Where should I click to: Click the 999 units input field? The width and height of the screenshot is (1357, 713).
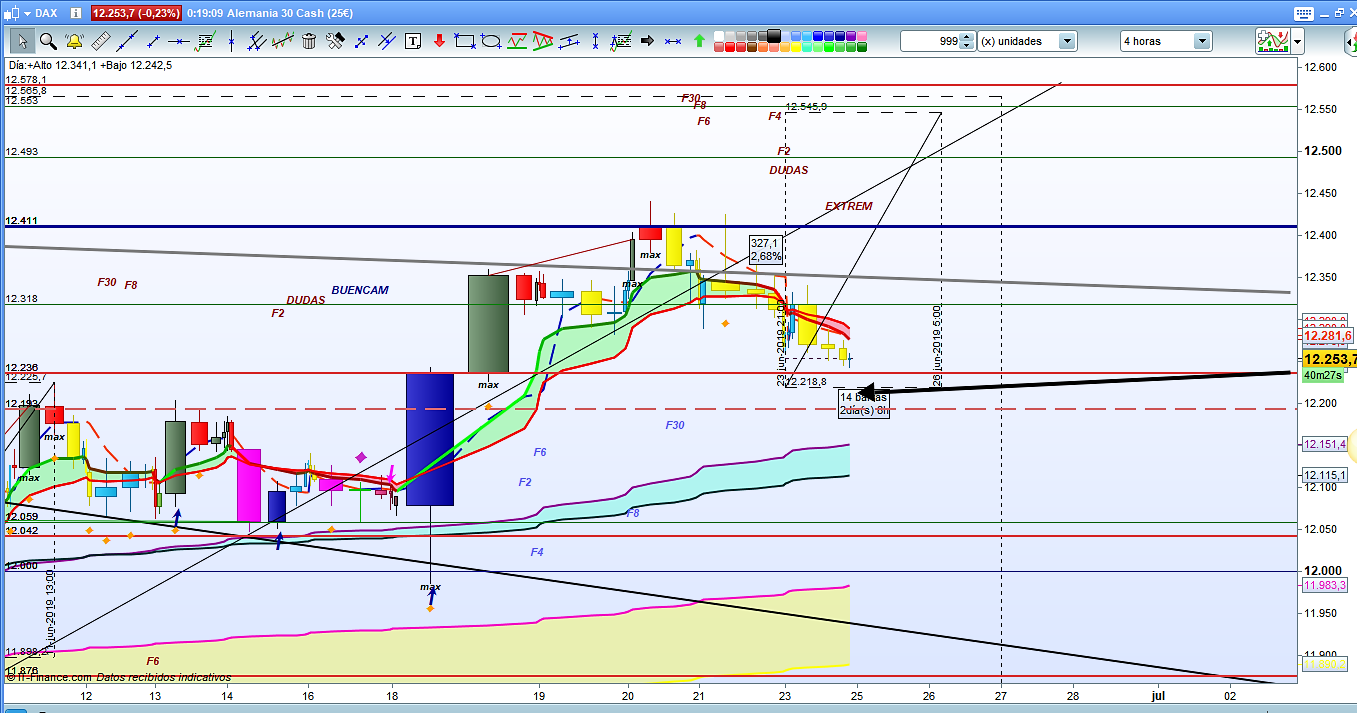click(929, 41)
